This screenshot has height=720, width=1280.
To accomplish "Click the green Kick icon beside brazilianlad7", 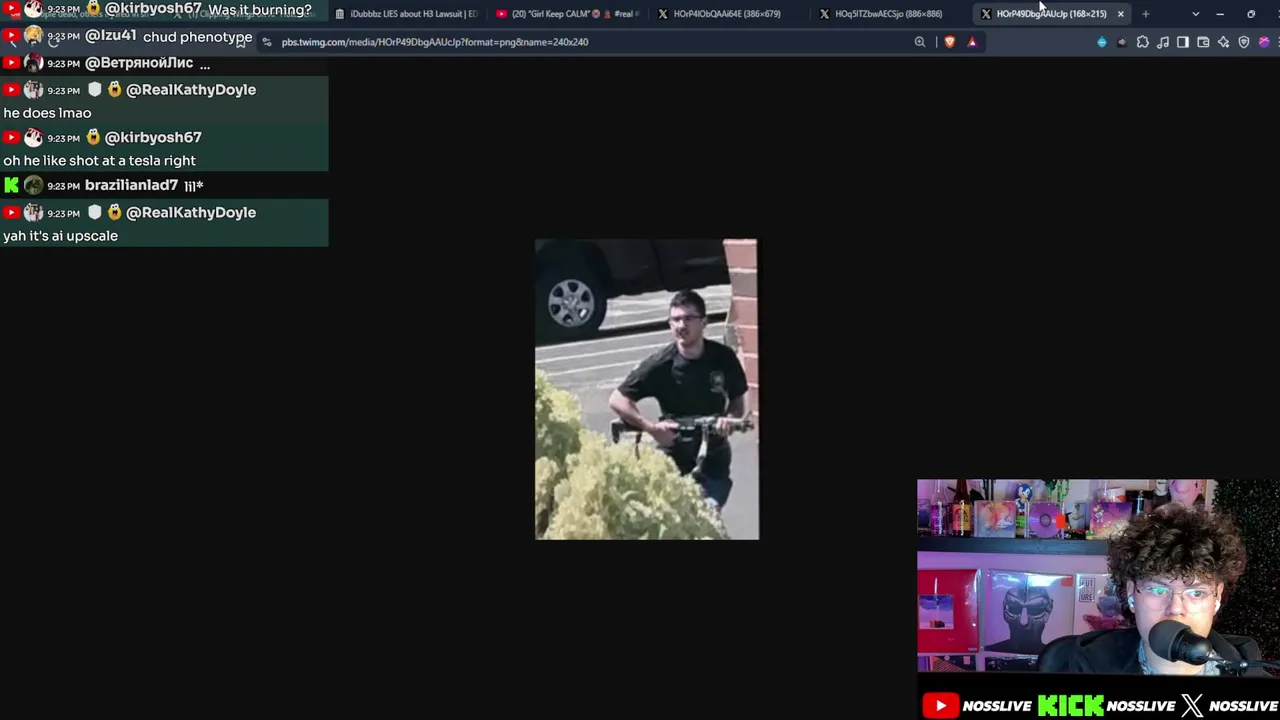I will 11,185.
